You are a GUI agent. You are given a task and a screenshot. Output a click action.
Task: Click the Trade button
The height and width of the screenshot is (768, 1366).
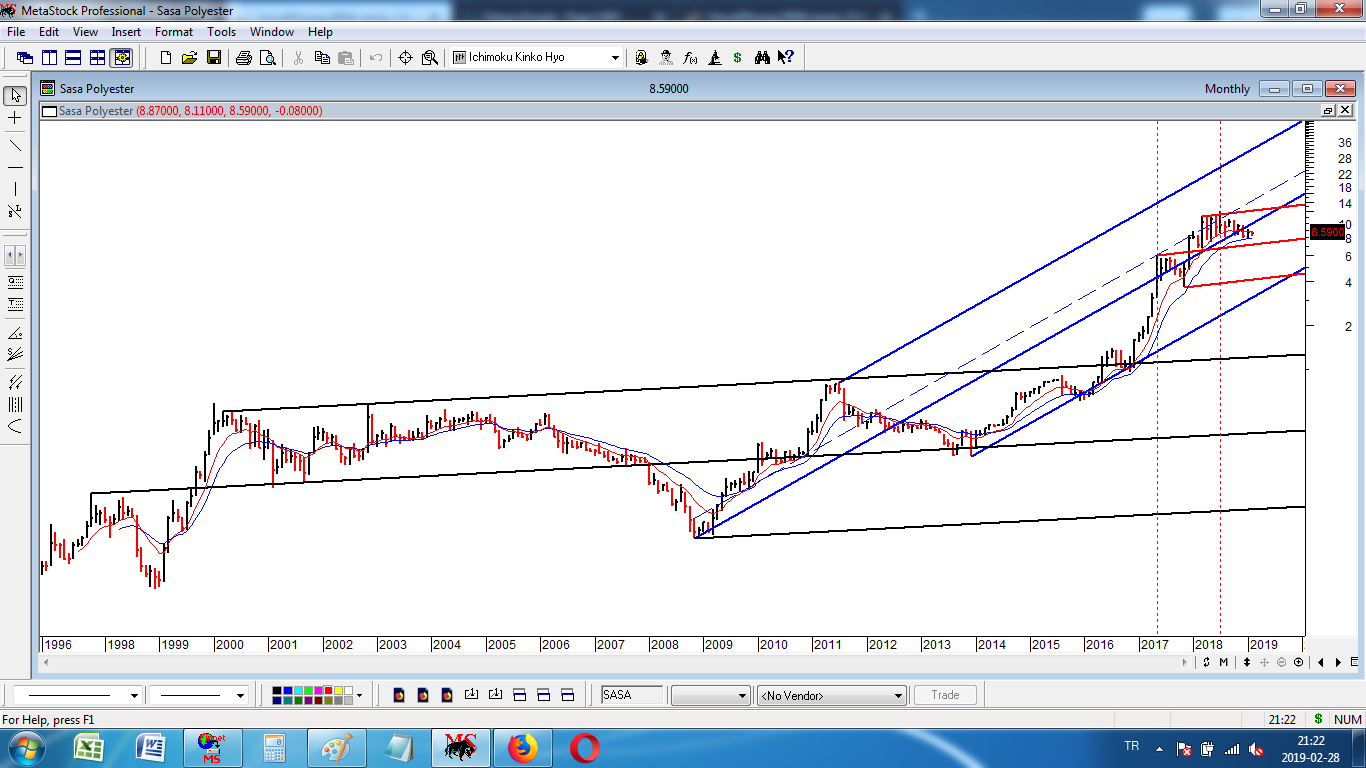click(945, 695)
